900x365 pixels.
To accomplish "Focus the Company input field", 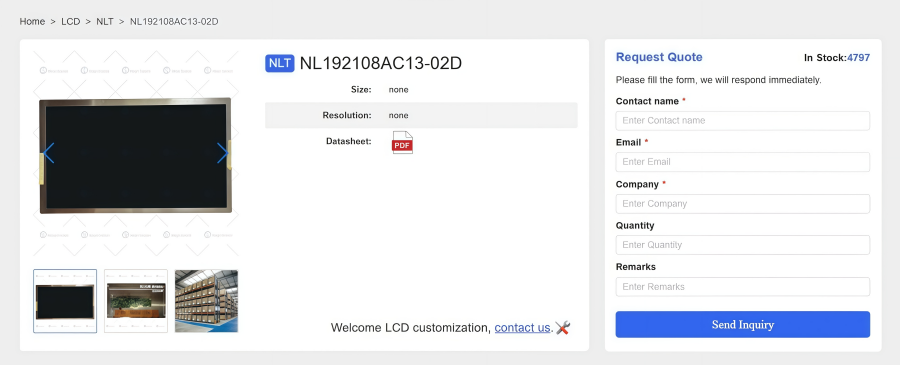I will (743, 204).
